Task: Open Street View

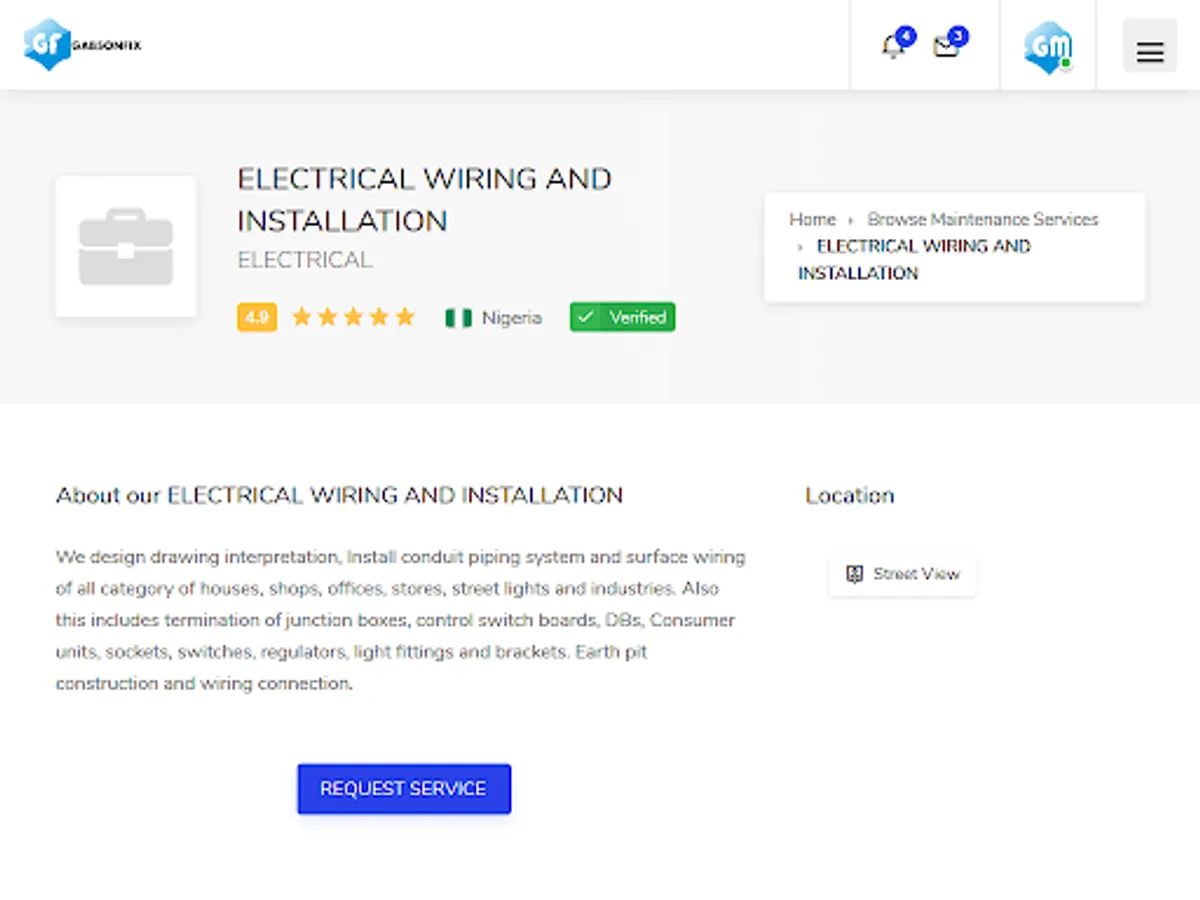Action: [x=903, y=574]
